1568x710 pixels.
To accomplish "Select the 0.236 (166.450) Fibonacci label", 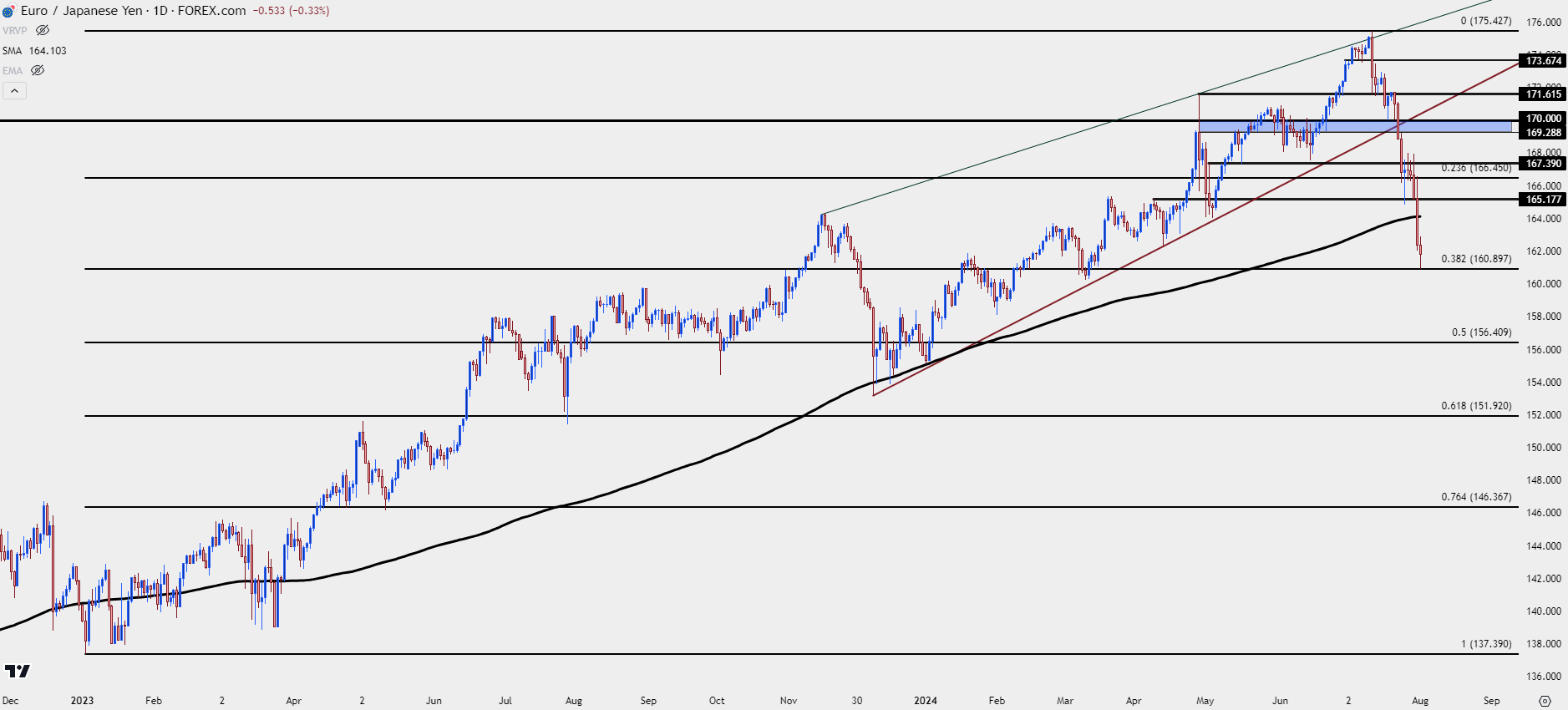I will (1476, 168).
